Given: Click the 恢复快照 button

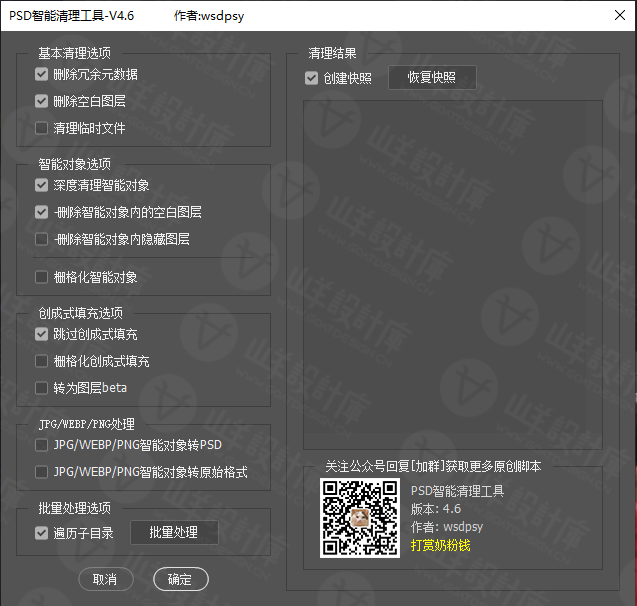Looking at the screenshot, I should (432, 77).
